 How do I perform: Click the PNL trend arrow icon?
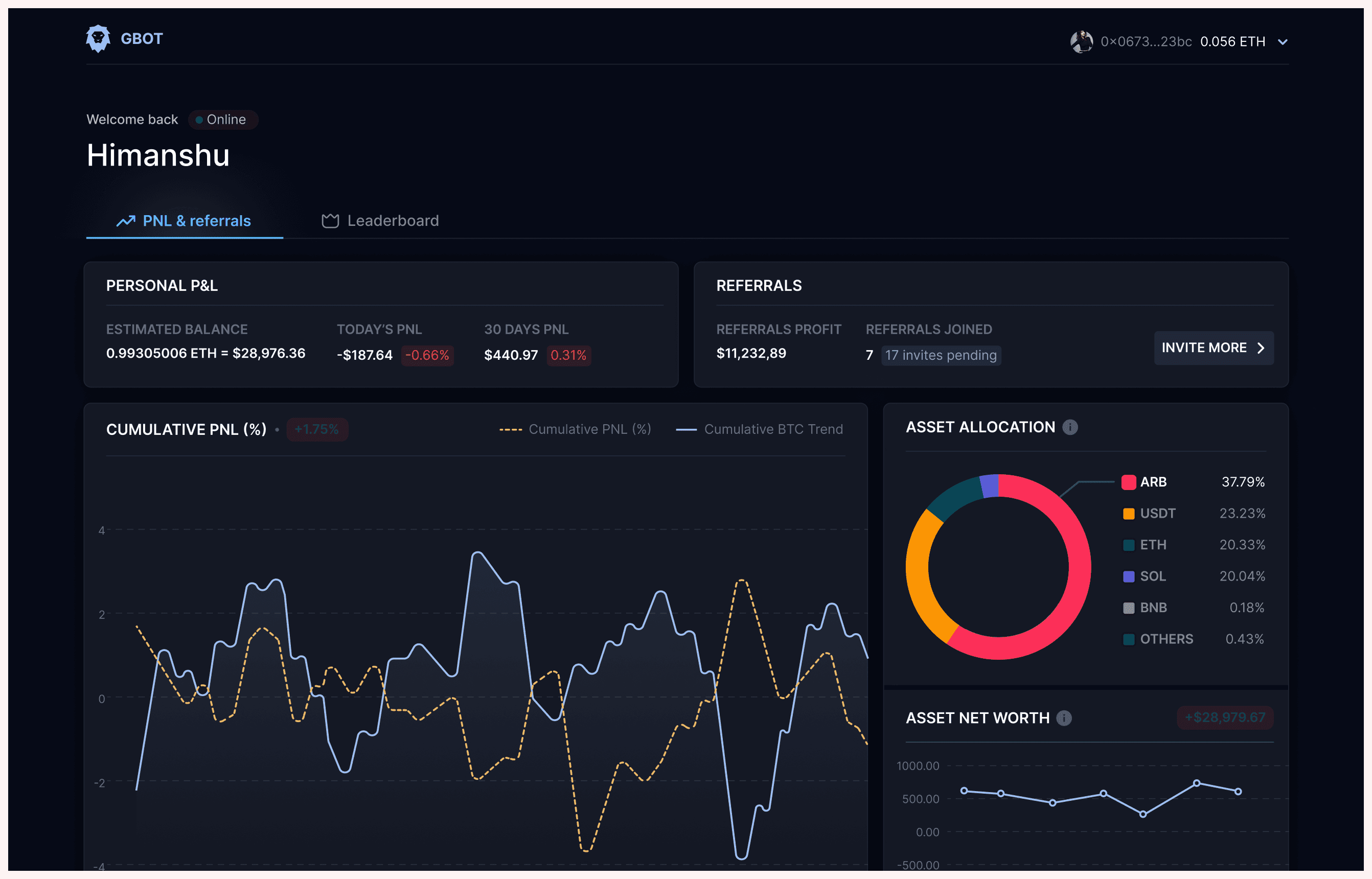[x=126, y=221]
